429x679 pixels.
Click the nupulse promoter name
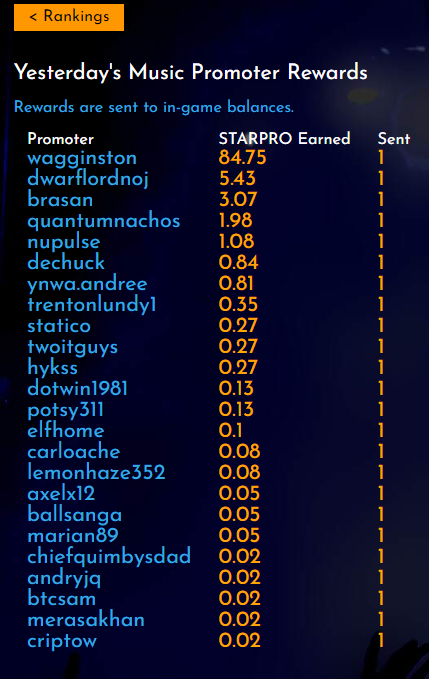(64, 242)
